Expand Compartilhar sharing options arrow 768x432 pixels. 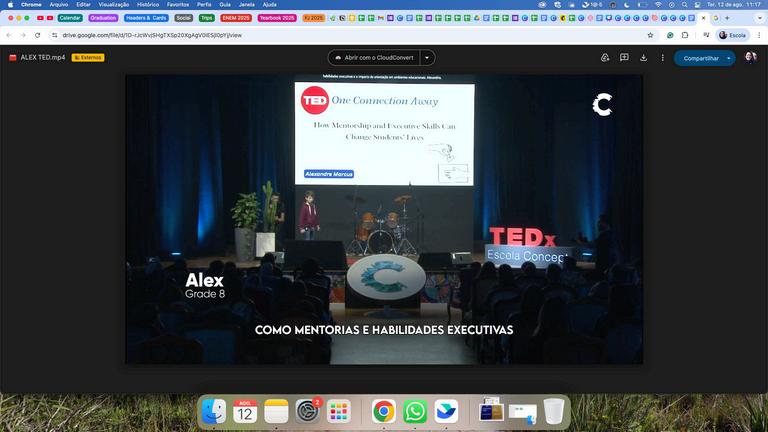[729, 58]
